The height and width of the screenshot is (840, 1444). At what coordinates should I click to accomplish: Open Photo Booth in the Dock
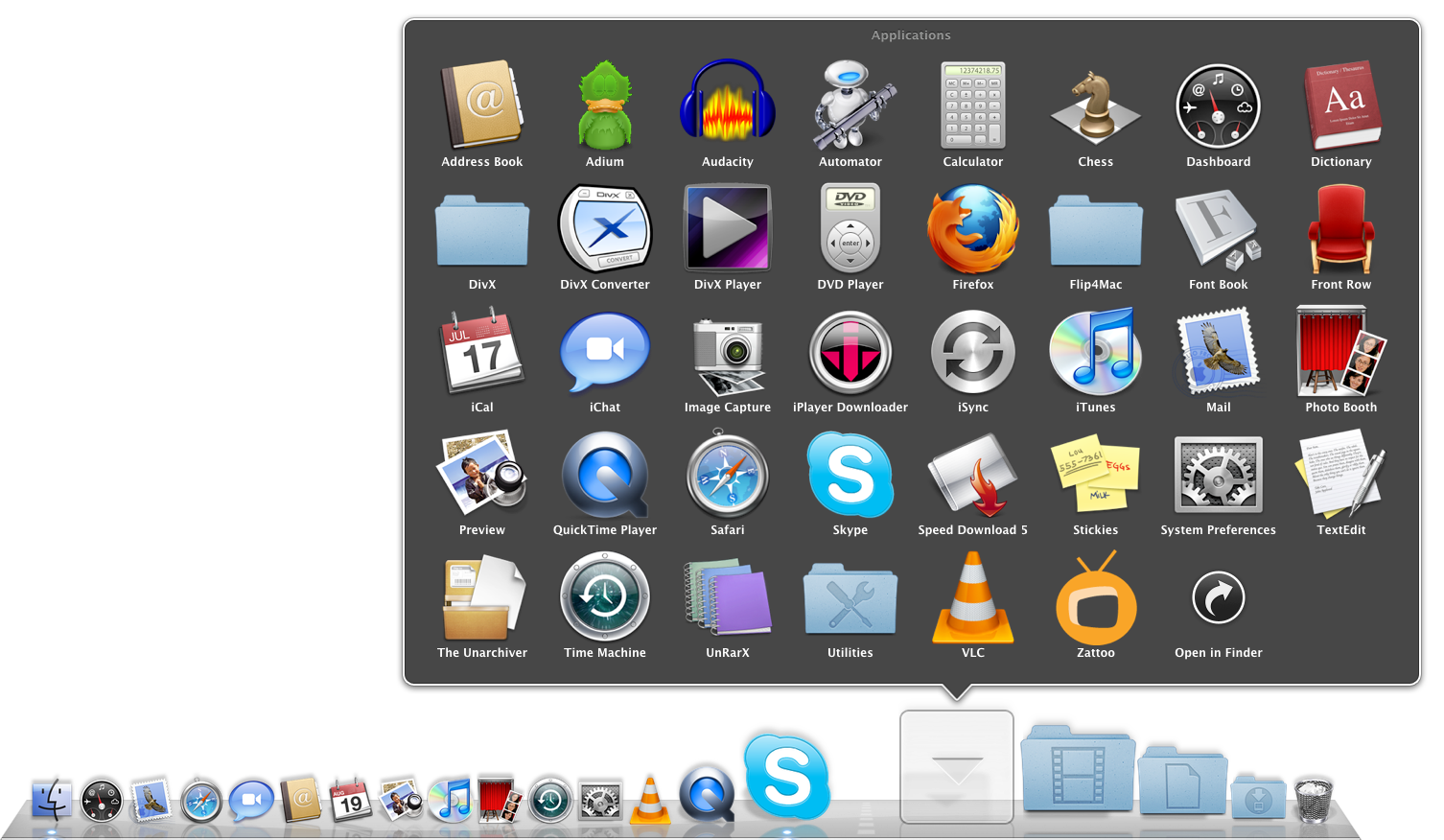coord(501,800)
